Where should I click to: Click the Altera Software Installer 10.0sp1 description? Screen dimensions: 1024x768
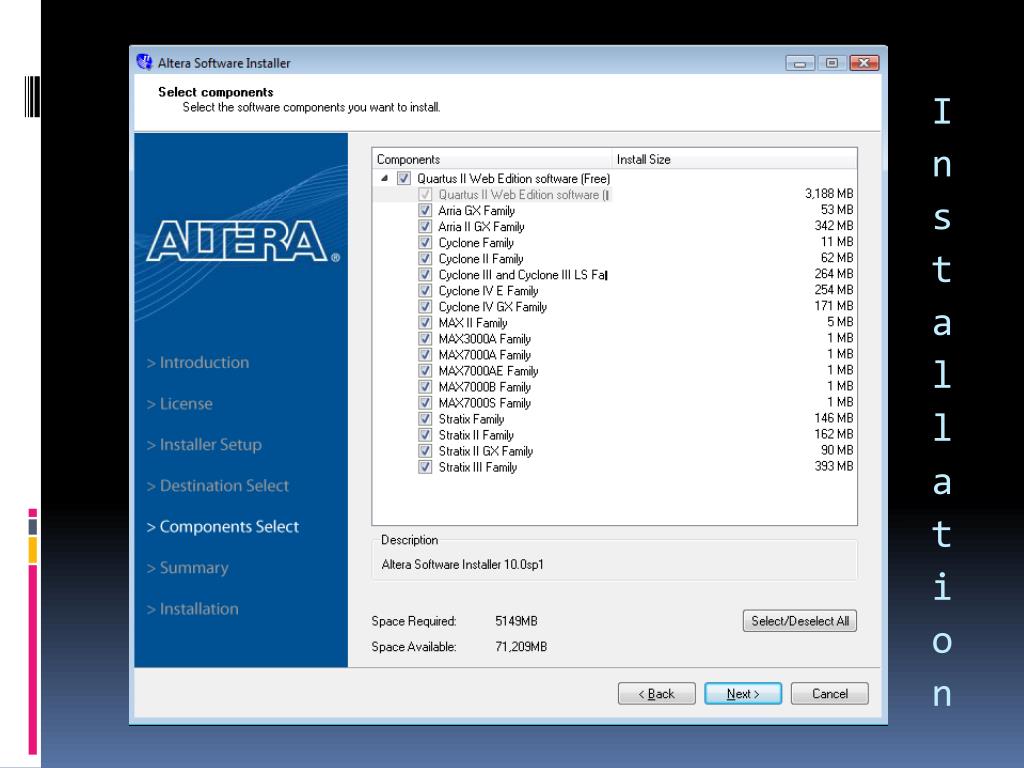(x=462, y=564)
